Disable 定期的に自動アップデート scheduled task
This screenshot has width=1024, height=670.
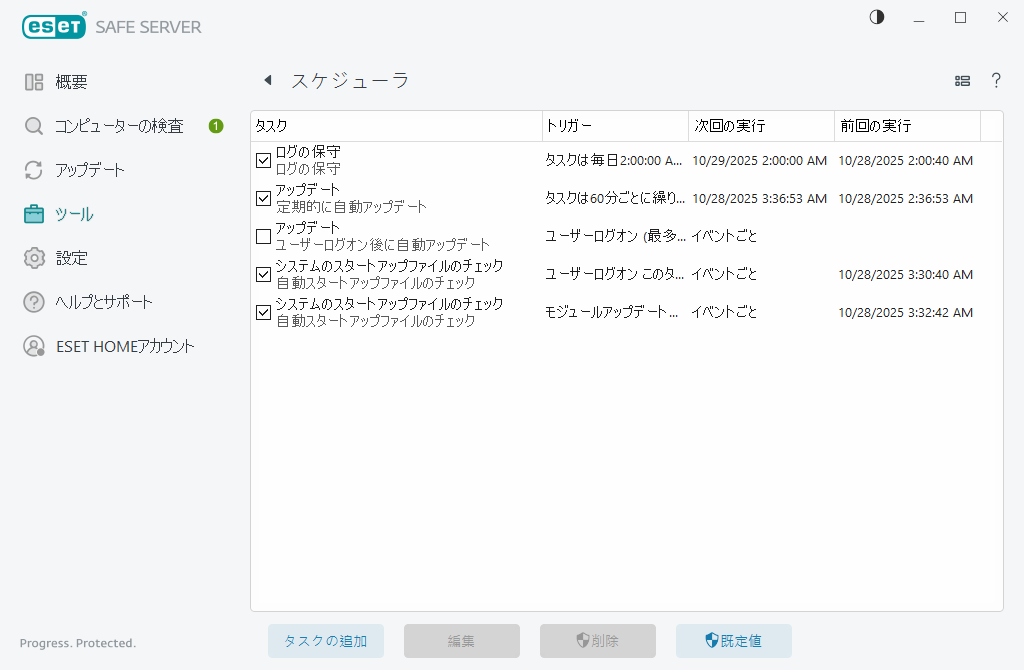(263, 197)
